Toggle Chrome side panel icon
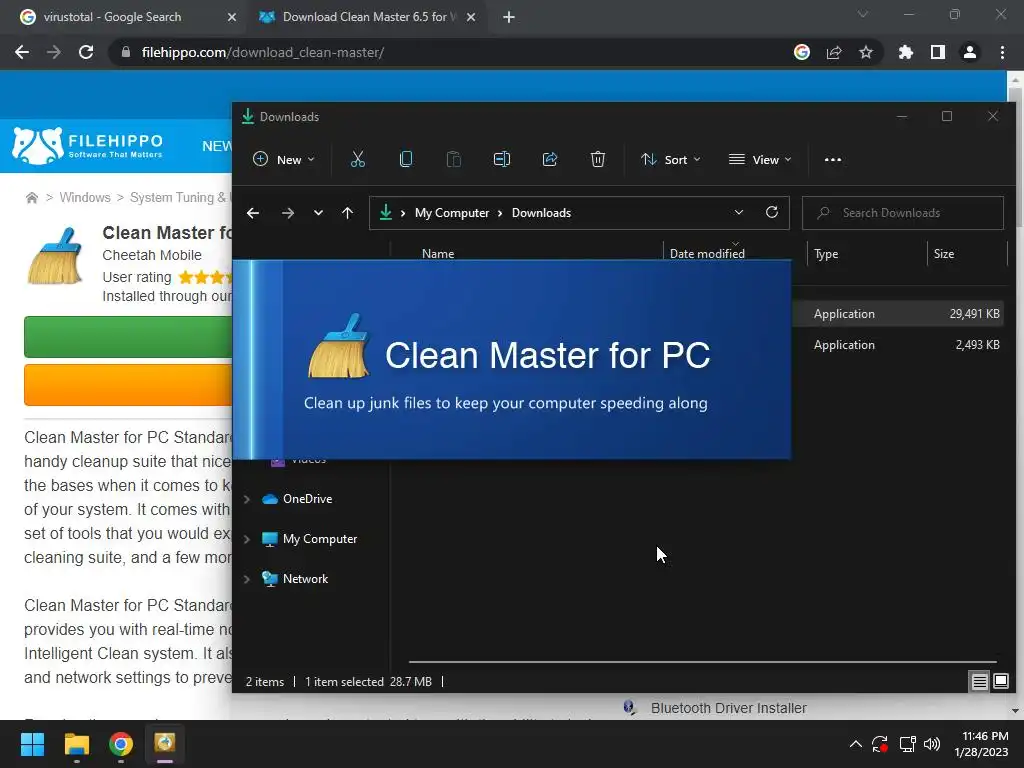 pyautogui.click(x=938, y=52)
